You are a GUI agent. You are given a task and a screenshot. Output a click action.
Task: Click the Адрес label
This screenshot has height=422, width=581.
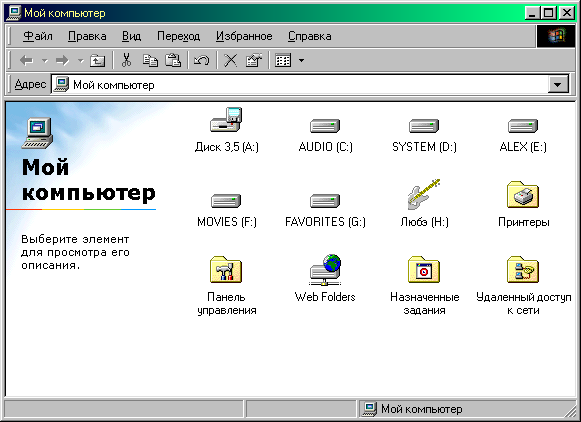coord(30,84)
